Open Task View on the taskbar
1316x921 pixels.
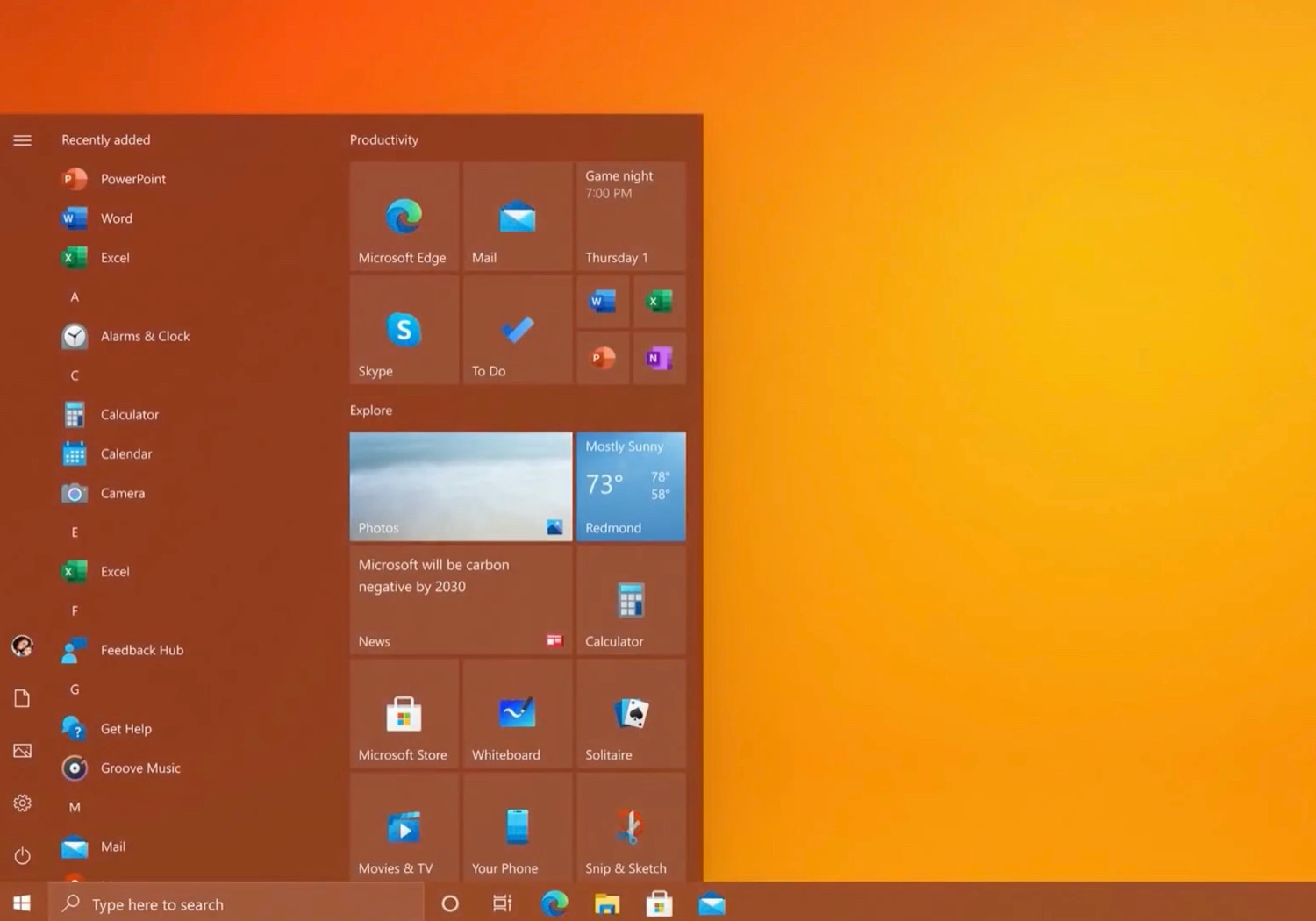tap(501, 903)
